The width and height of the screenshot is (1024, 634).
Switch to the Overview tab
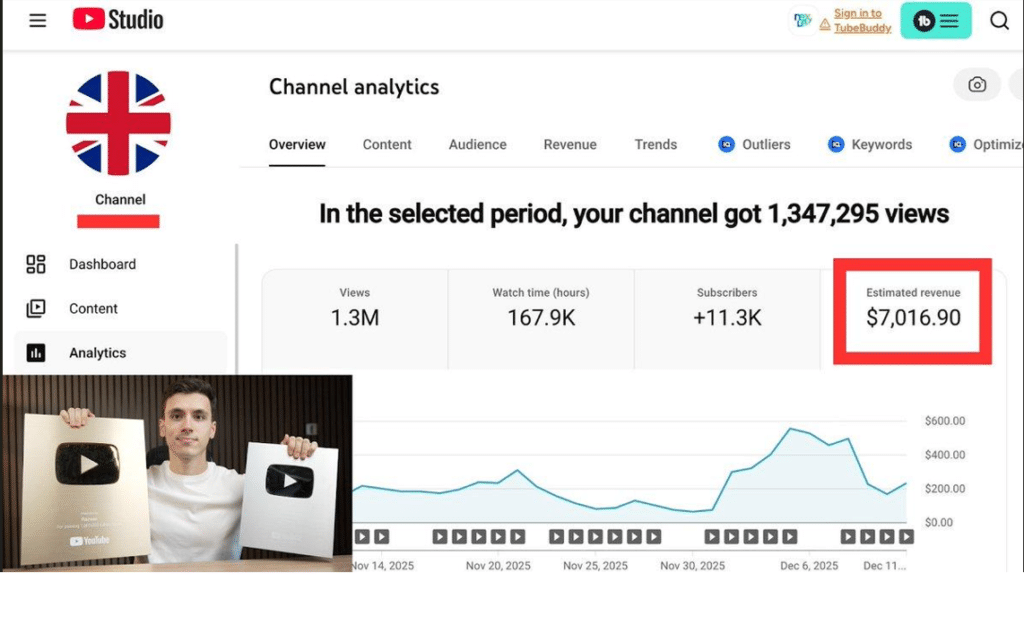coord(297,145)
